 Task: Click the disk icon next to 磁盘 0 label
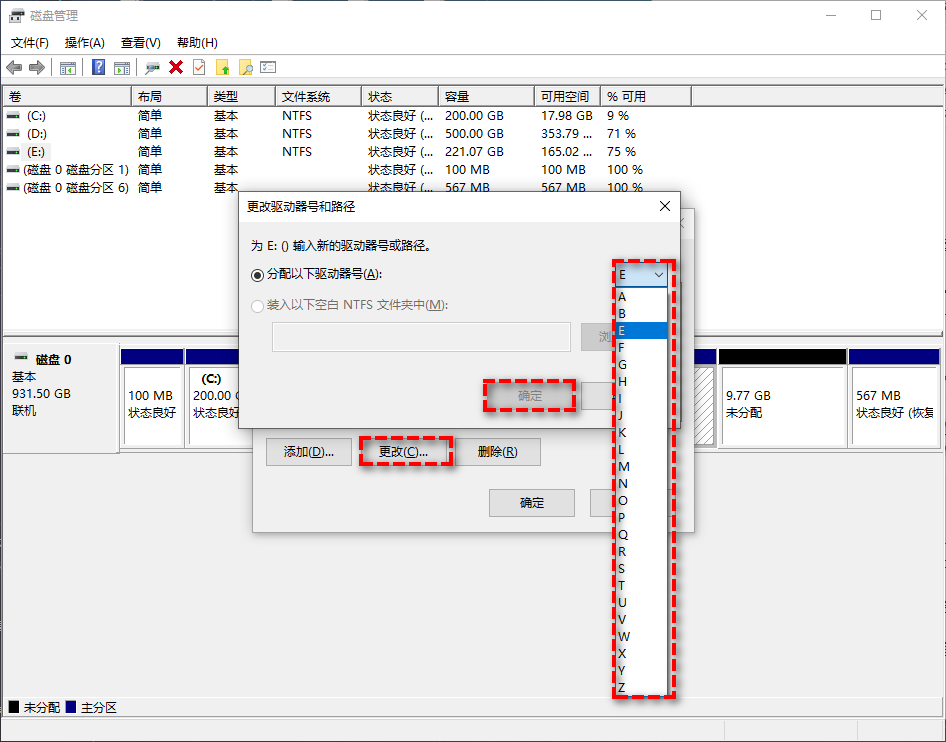(21, 357)
